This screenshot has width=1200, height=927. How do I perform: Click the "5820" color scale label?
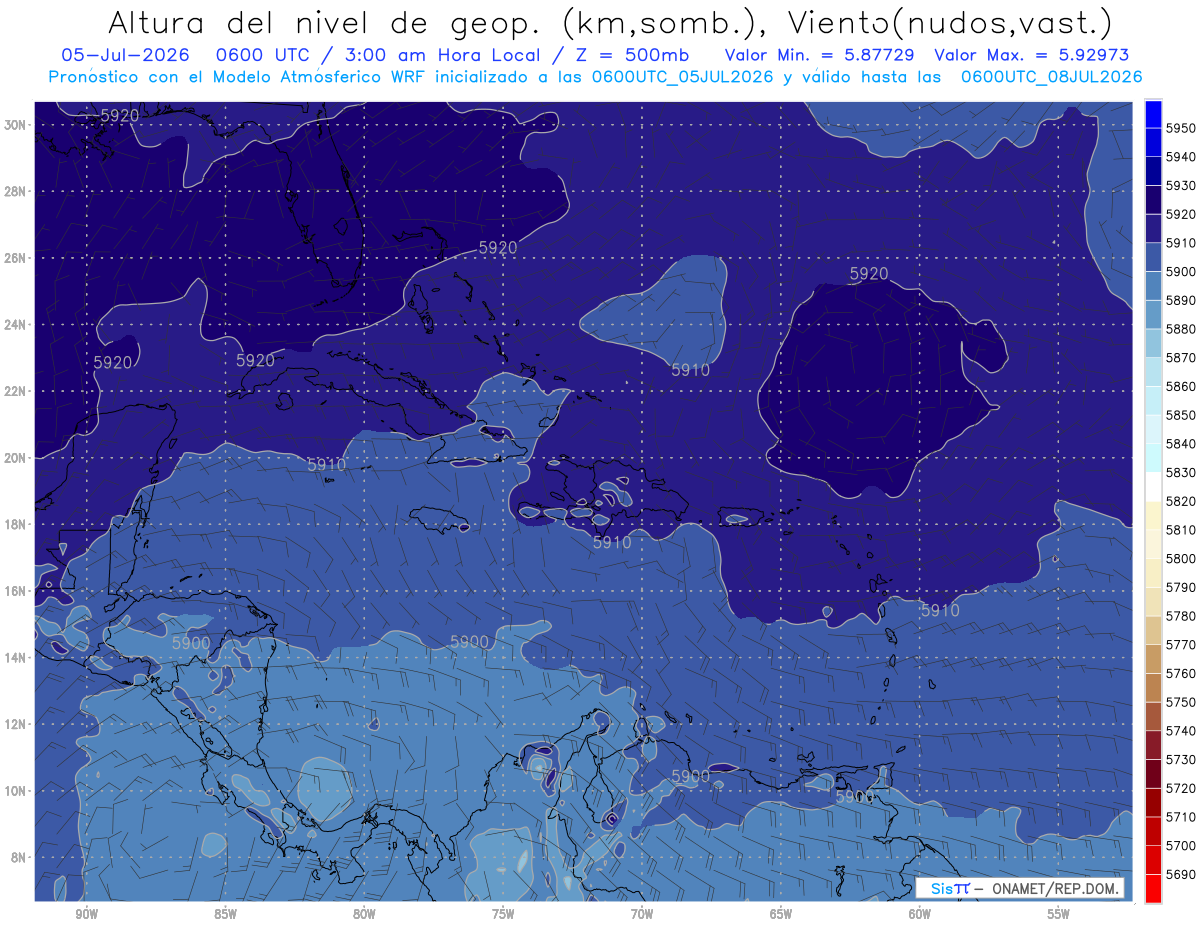click(1181, 501)
